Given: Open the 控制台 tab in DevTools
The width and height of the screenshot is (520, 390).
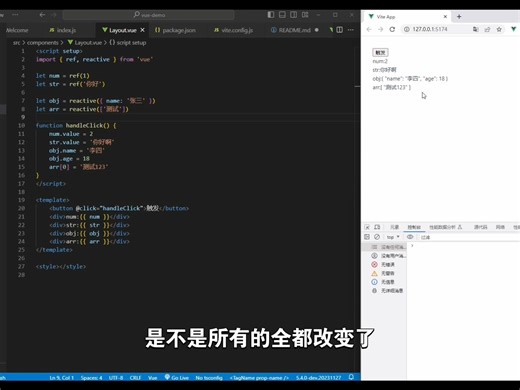Looking at the screenshot, I should click(x=414, y=227).
